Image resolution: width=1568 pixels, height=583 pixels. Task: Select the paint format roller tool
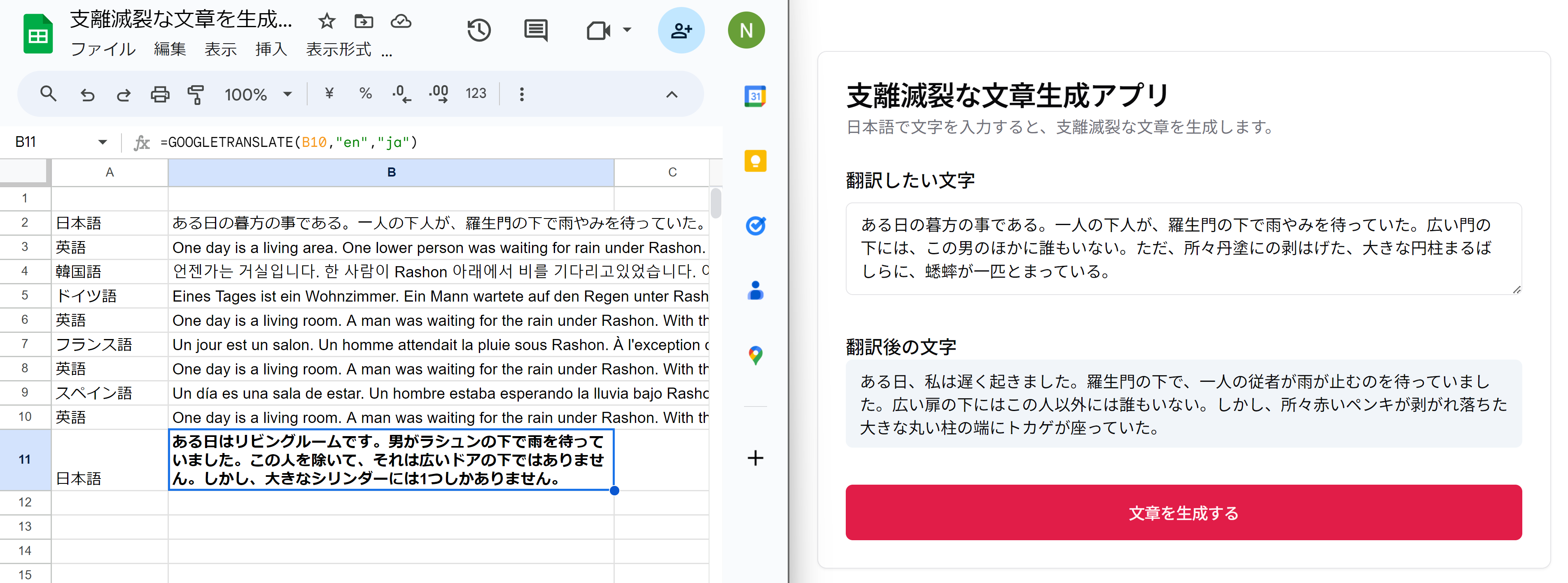click(196, 94)
